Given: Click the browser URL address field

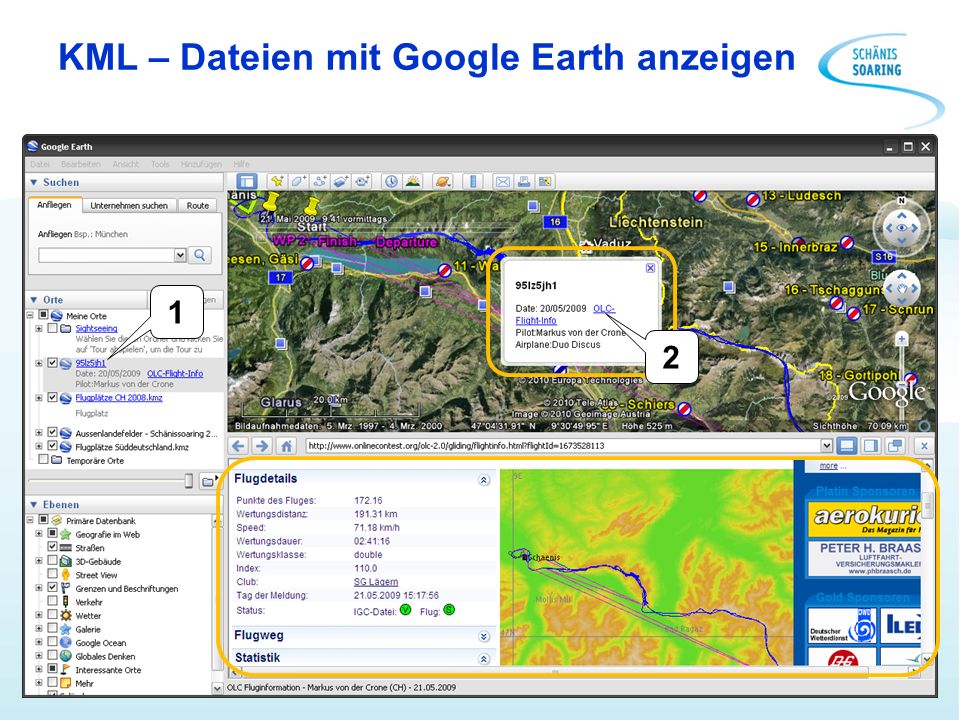Looking at the screenshot, I should (563, 446).
